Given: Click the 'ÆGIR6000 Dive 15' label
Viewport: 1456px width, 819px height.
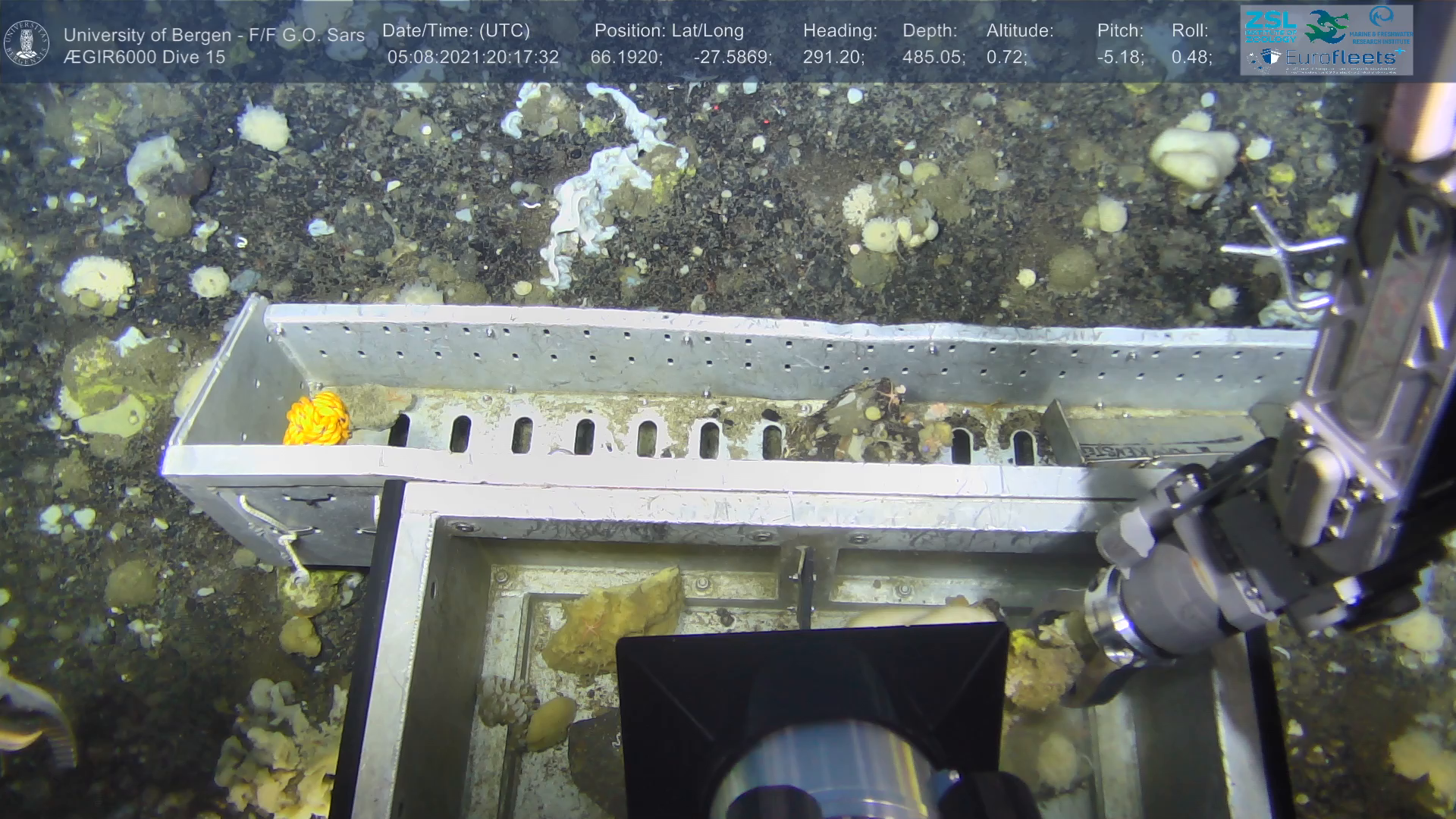Looking at the screenshot, I should point(144,57).
